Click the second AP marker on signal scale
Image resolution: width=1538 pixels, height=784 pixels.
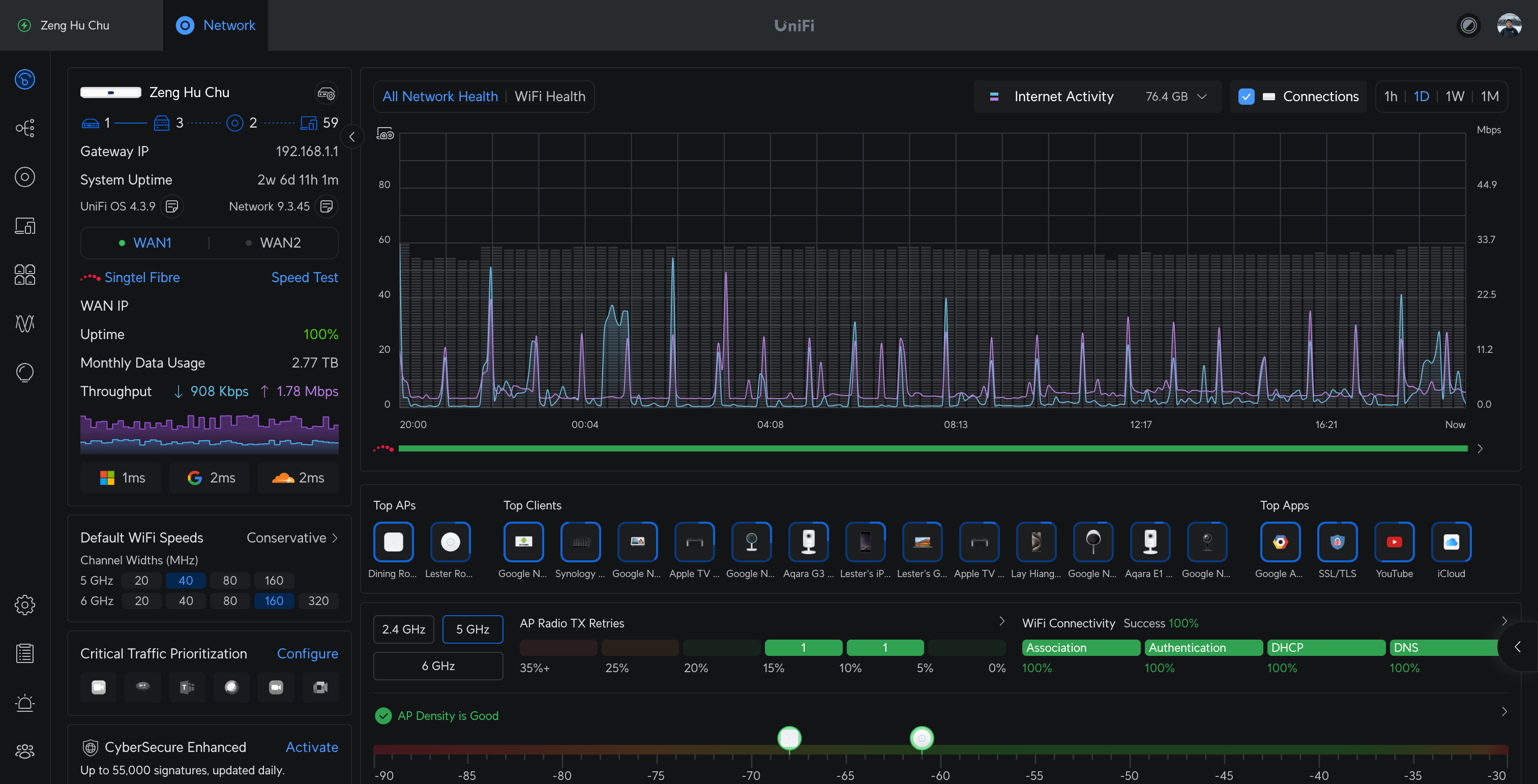(x=921, y=739)
